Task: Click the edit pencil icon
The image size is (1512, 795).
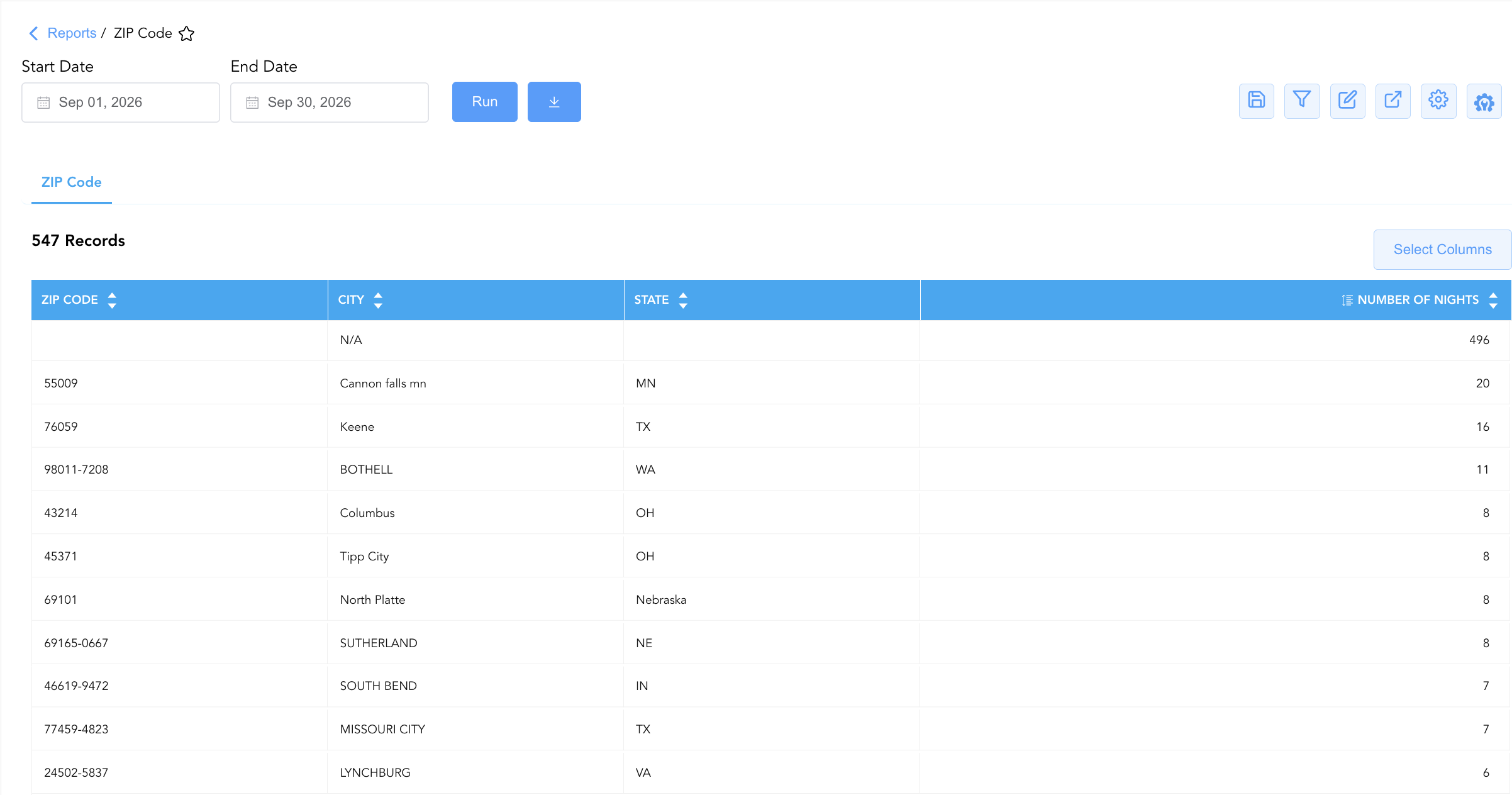Action: coord(1347,101)
